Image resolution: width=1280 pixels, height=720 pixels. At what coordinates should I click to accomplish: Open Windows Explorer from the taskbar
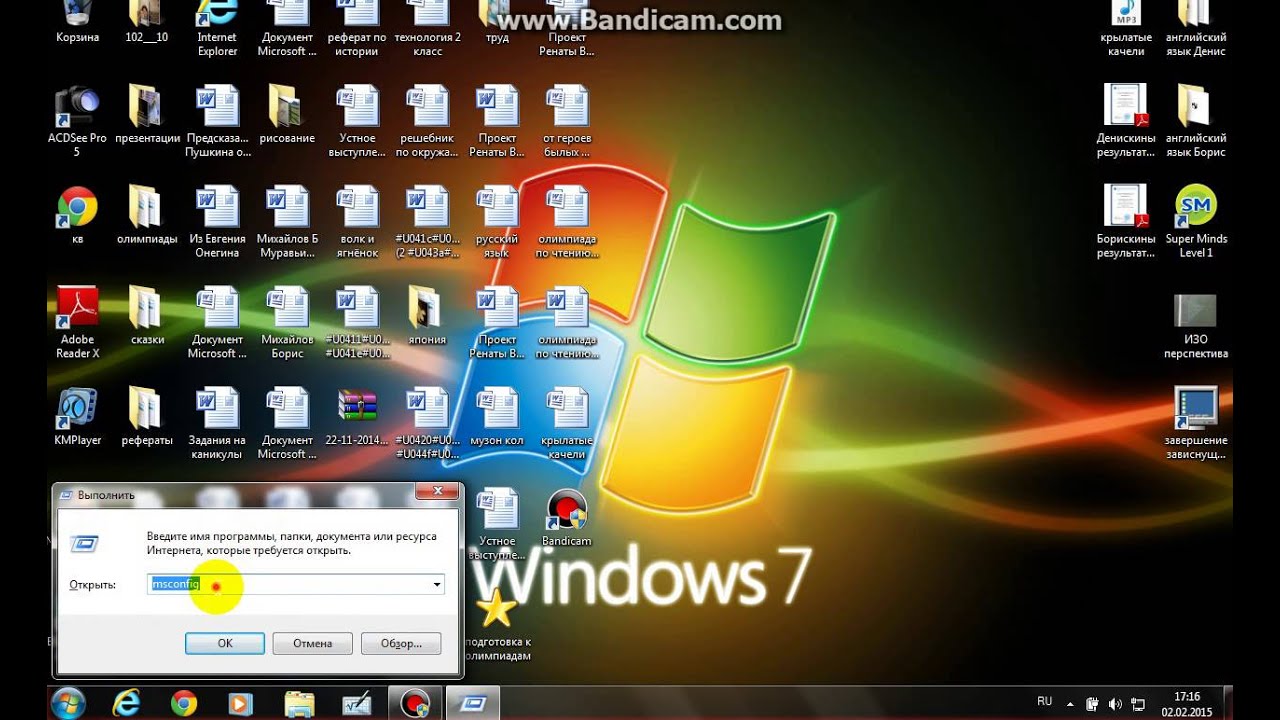pyautogui.click(x=298, y=704)
